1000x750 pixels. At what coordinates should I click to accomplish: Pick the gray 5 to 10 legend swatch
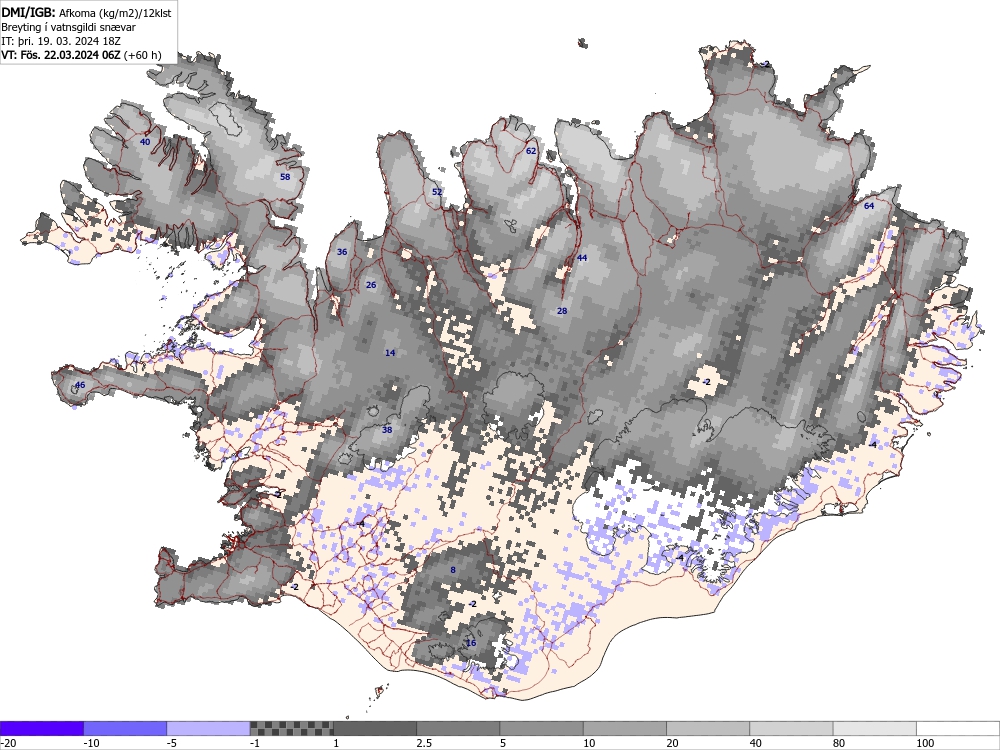[x=541, y=728]
